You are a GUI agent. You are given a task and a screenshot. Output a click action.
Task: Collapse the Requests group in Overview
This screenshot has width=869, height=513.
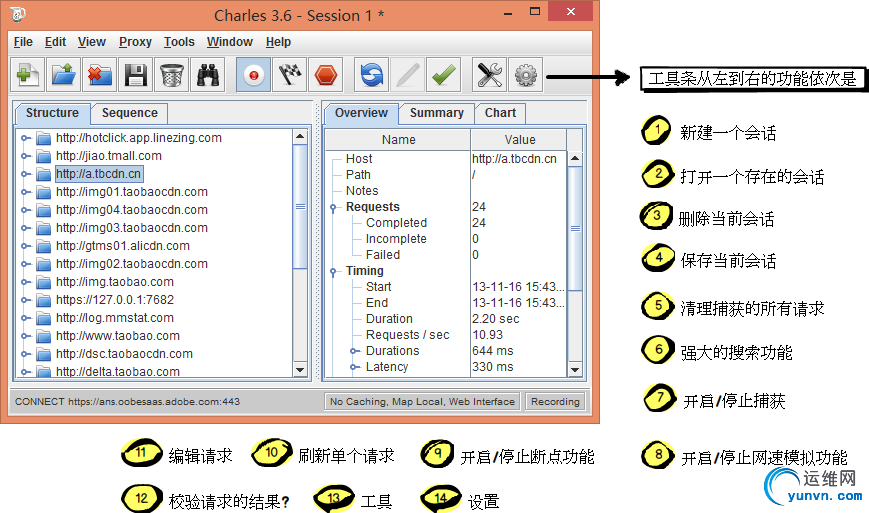(x=333, y=208)
